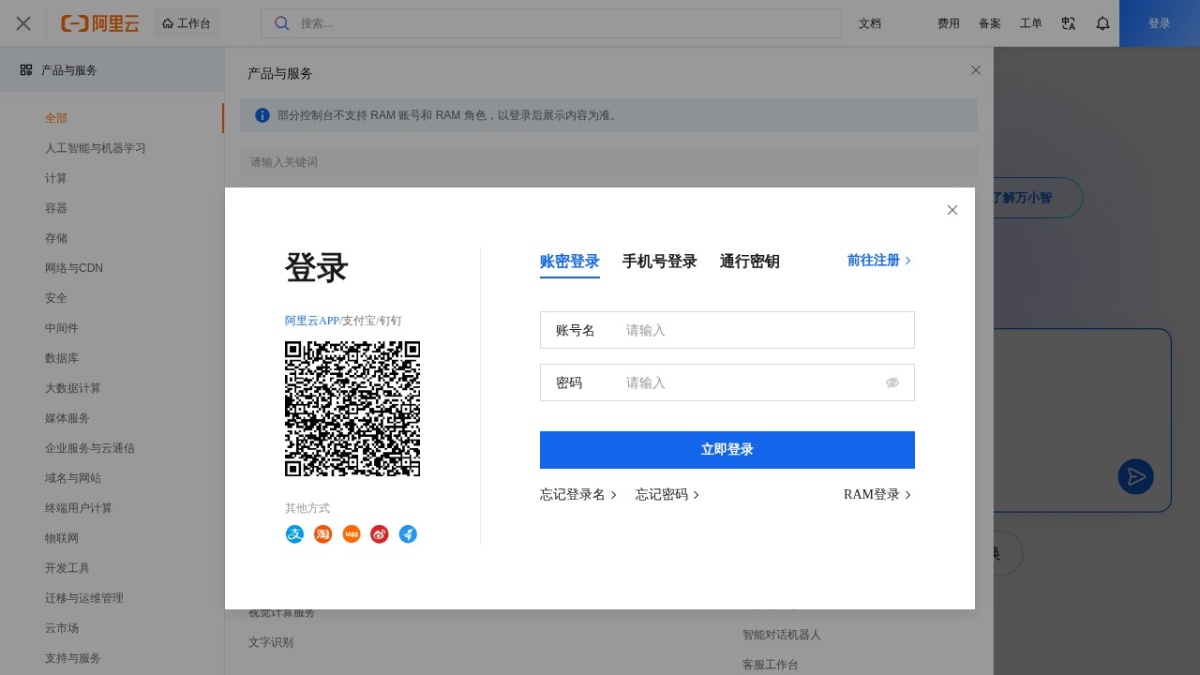Viewport: 1200px width, 675px height.
Task: Select 容器 category
Action: [56, 208]
